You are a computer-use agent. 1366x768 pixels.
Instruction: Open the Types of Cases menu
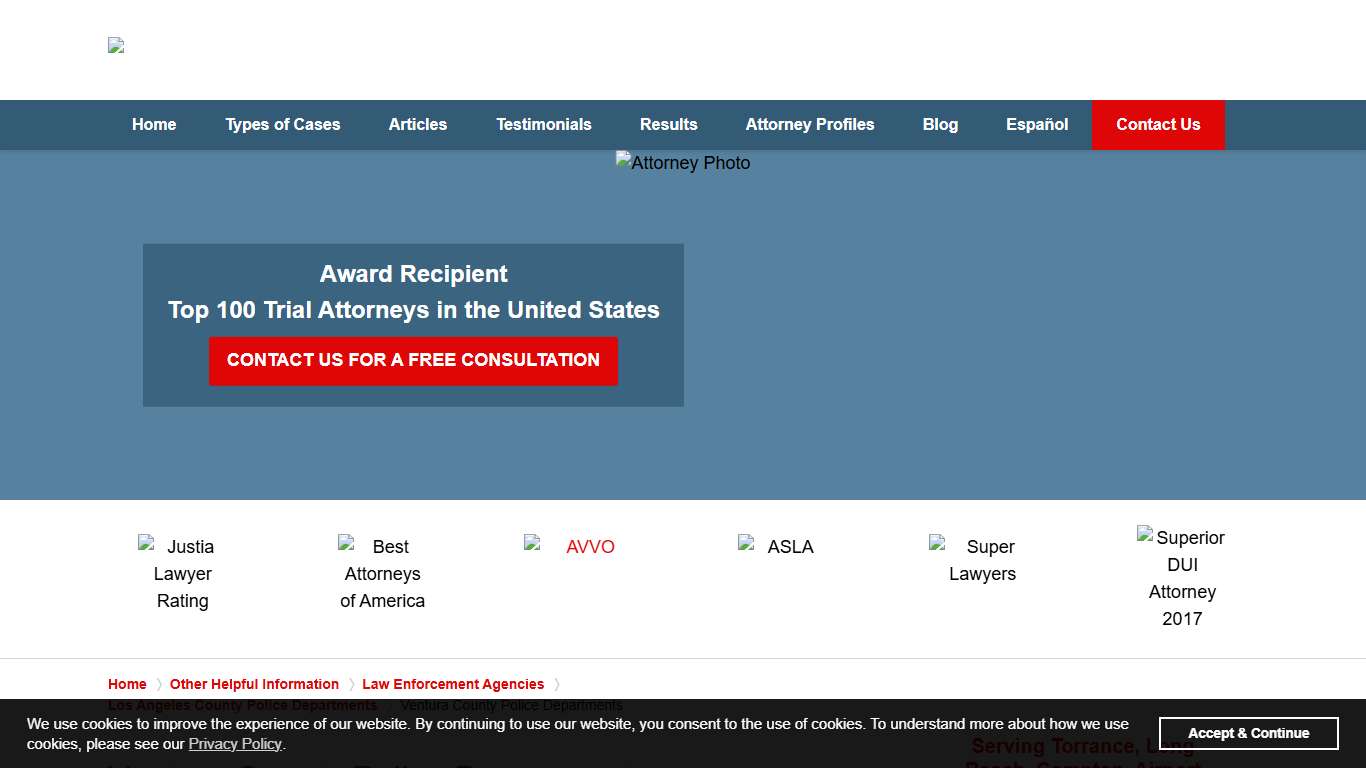[283, 125]
